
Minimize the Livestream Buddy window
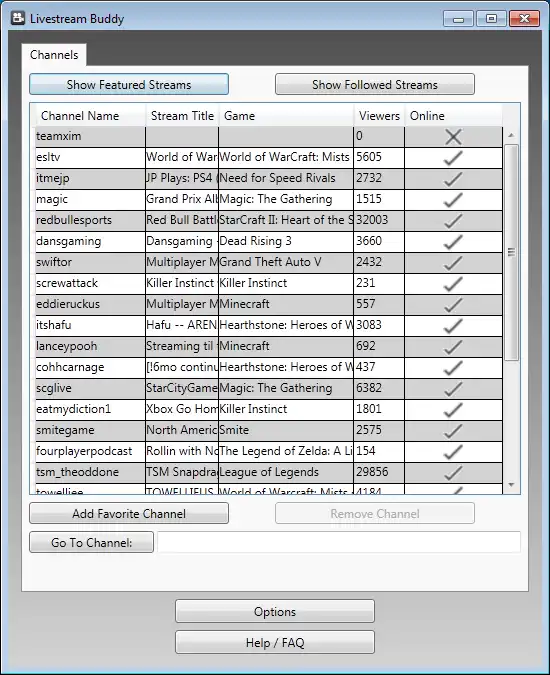pos(459,19)
